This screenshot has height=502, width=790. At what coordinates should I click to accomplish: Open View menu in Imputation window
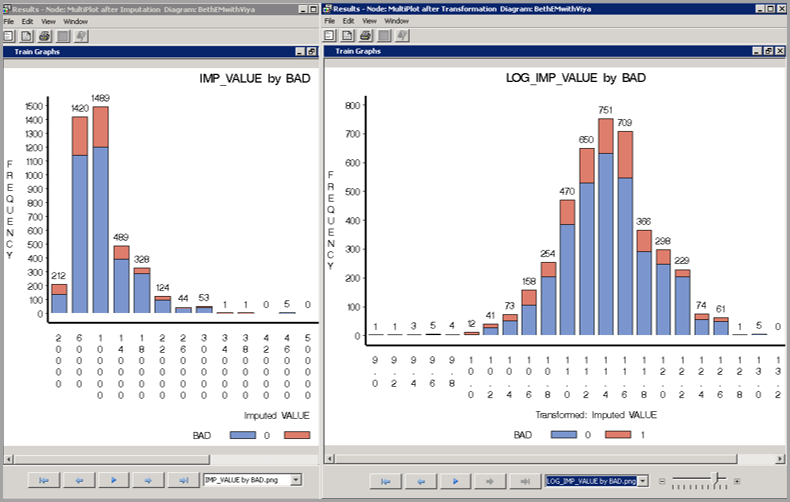click(48, 22)
